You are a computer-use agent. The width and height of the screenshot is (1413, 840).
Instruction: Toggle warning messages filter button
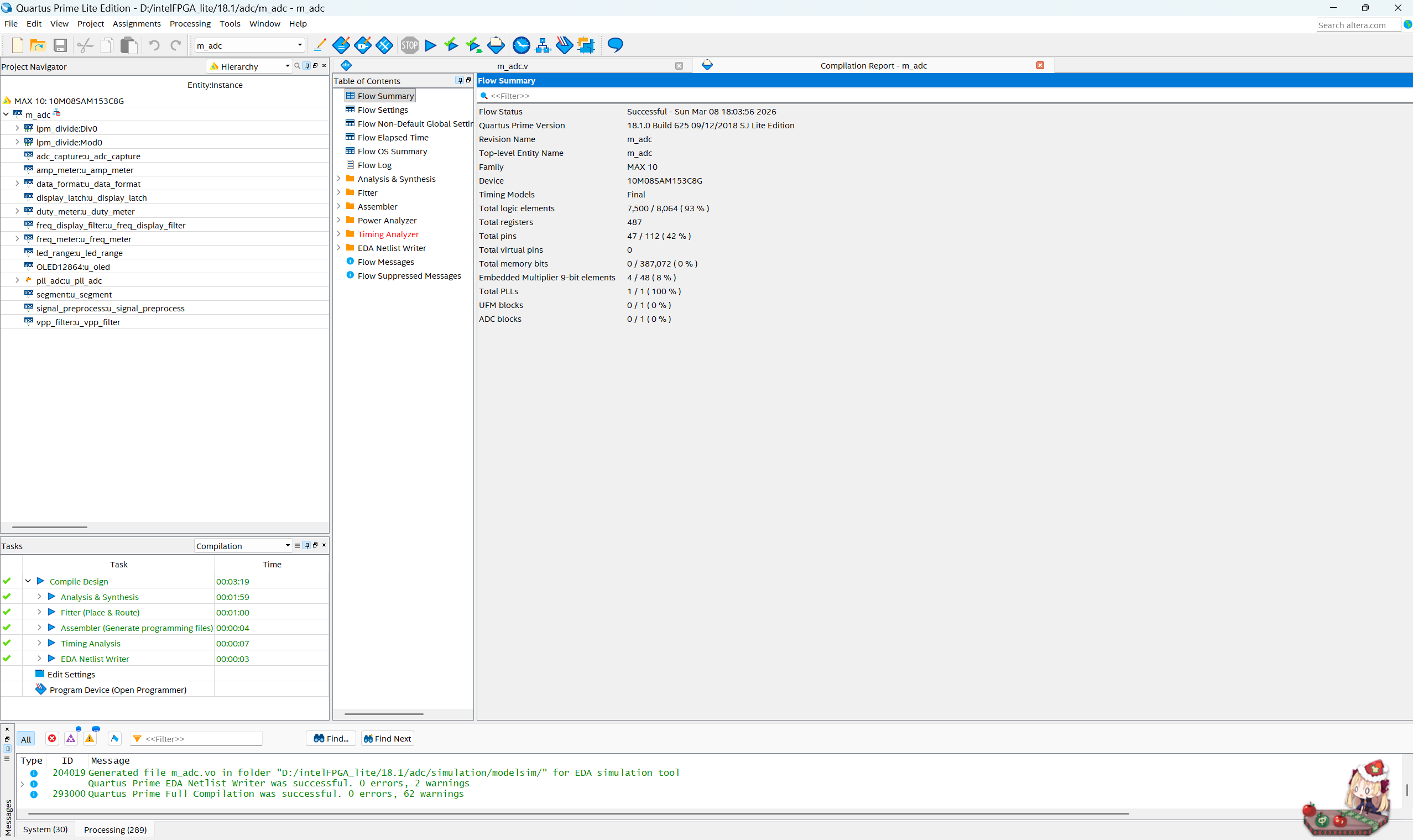pyautogui.click(x=90, y=739)
